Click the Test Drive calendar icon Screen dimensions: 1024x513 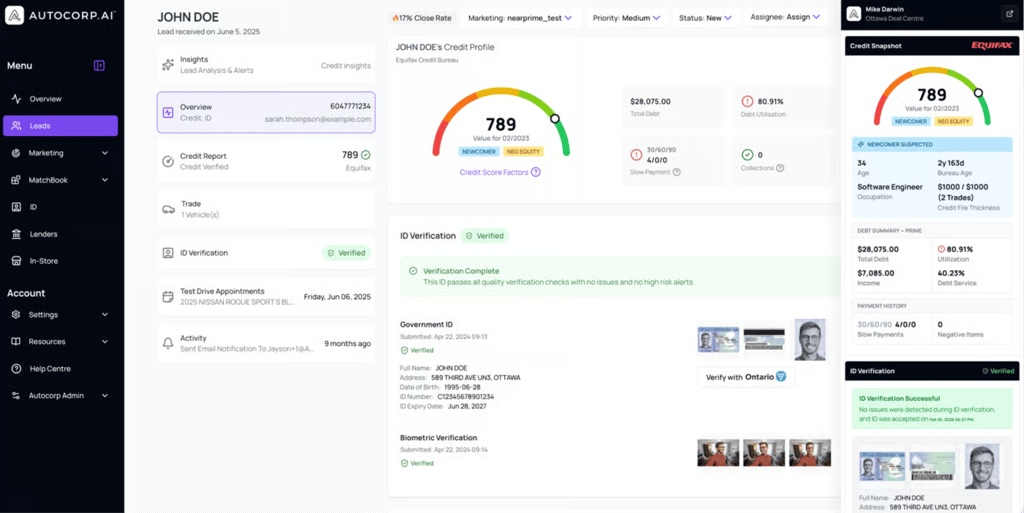pyautogui.click(x=168, y=296)
